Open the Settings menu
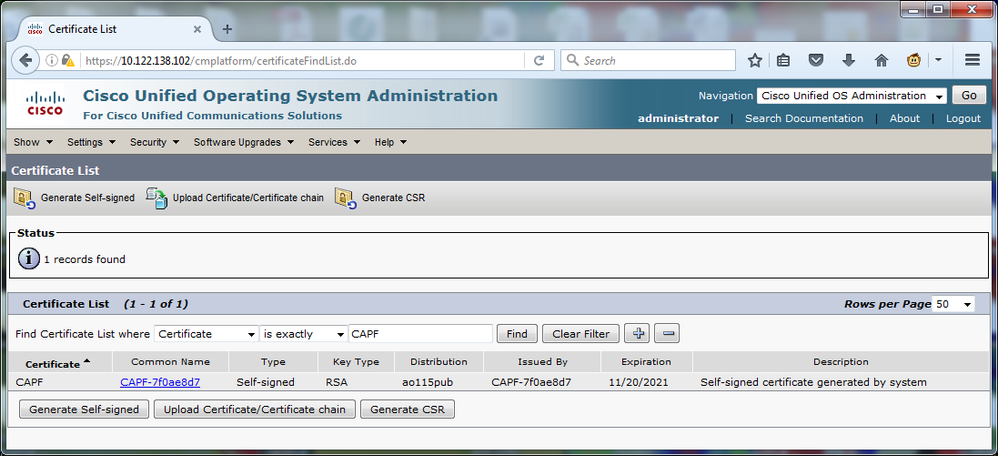998x456 pixels. pos(92,142)
